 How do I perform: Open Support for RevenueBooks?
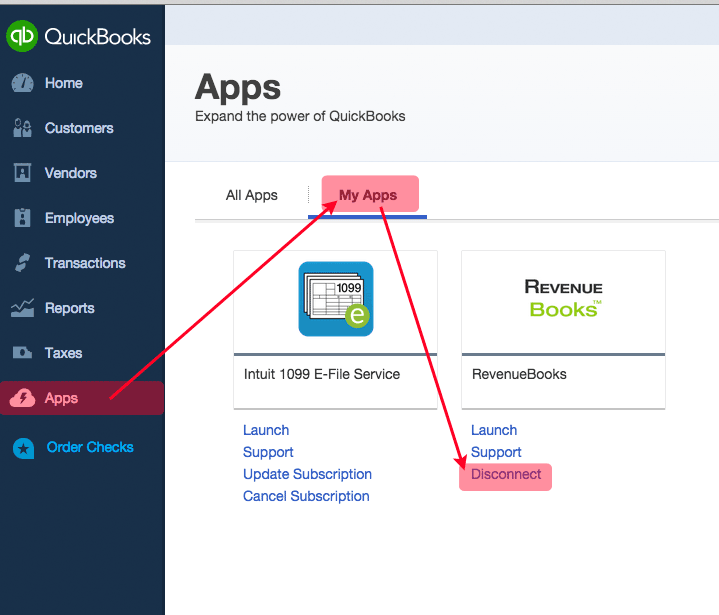pyautogui.click(x=496, y=452)
